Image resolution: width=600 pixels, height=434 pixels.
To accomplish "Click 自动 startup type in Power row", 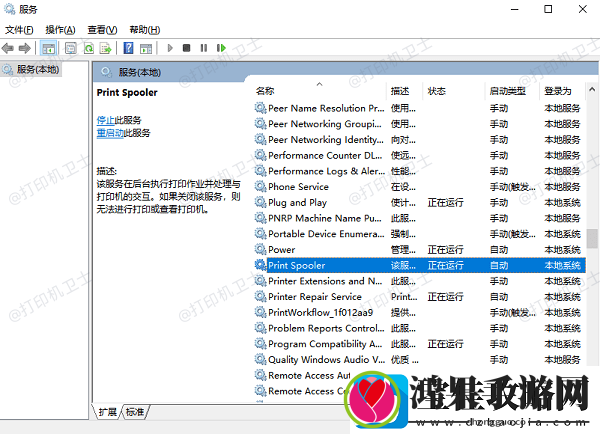I will [499, 250].
